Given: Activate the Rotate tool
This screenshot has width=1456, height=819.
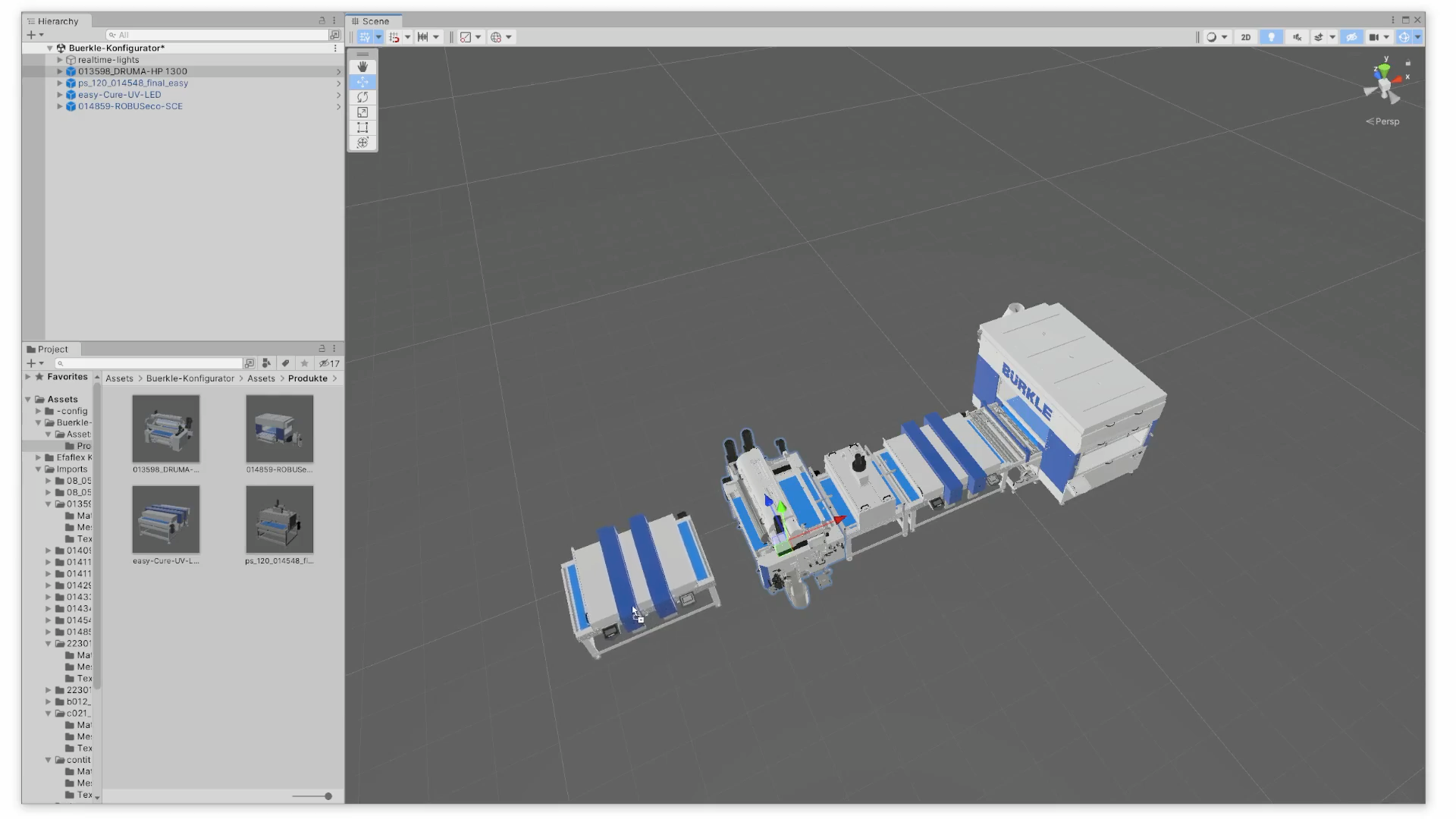Looking at the screenshot, I should point(362,97).
